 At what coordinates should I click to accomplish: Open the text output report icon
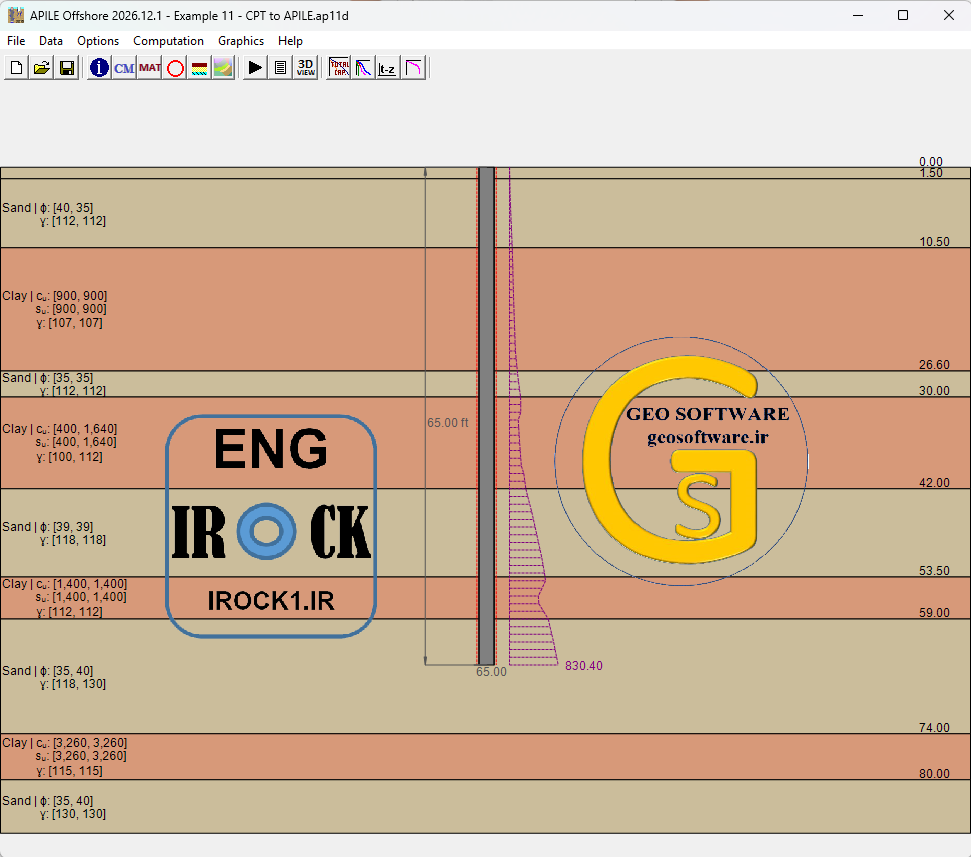click(x=281, y=67)
